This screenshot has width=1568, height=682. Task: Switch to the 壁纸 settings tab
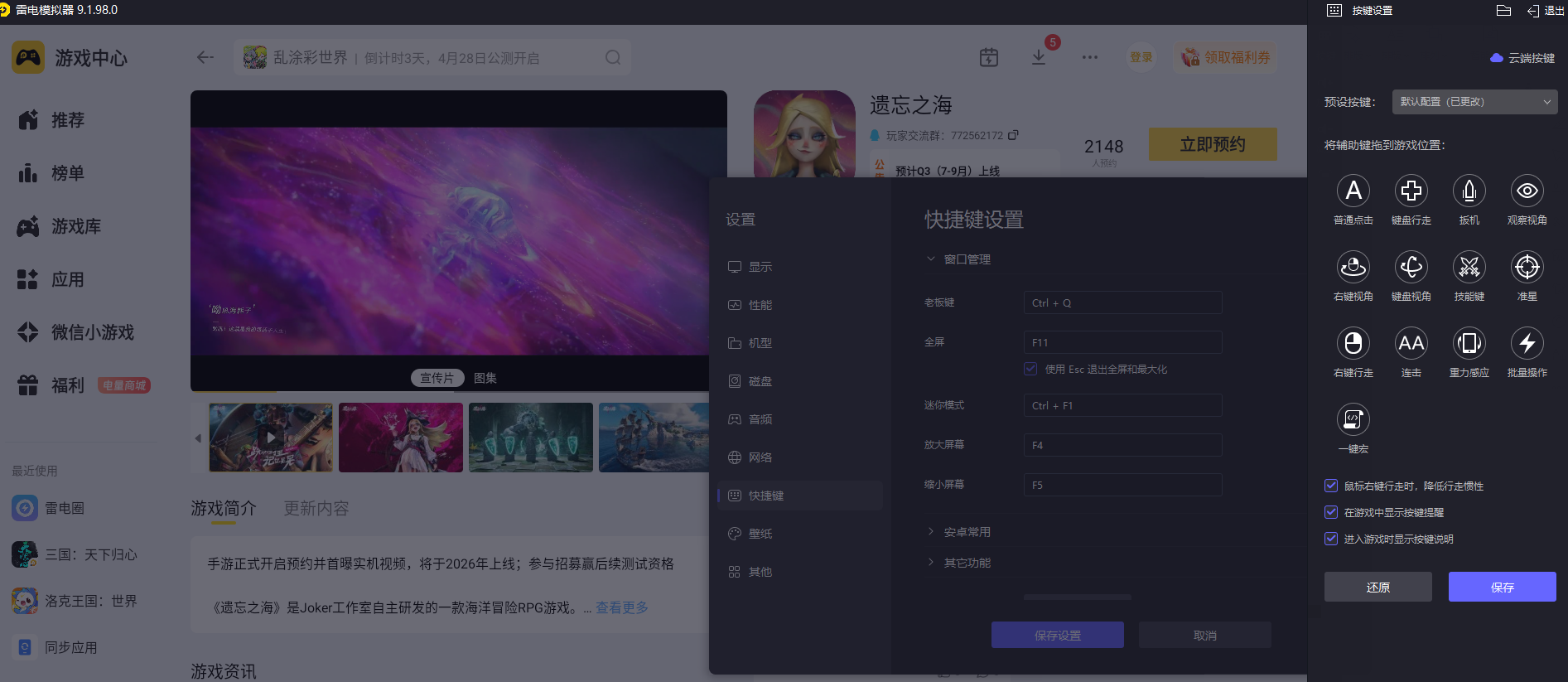point(760,534)
